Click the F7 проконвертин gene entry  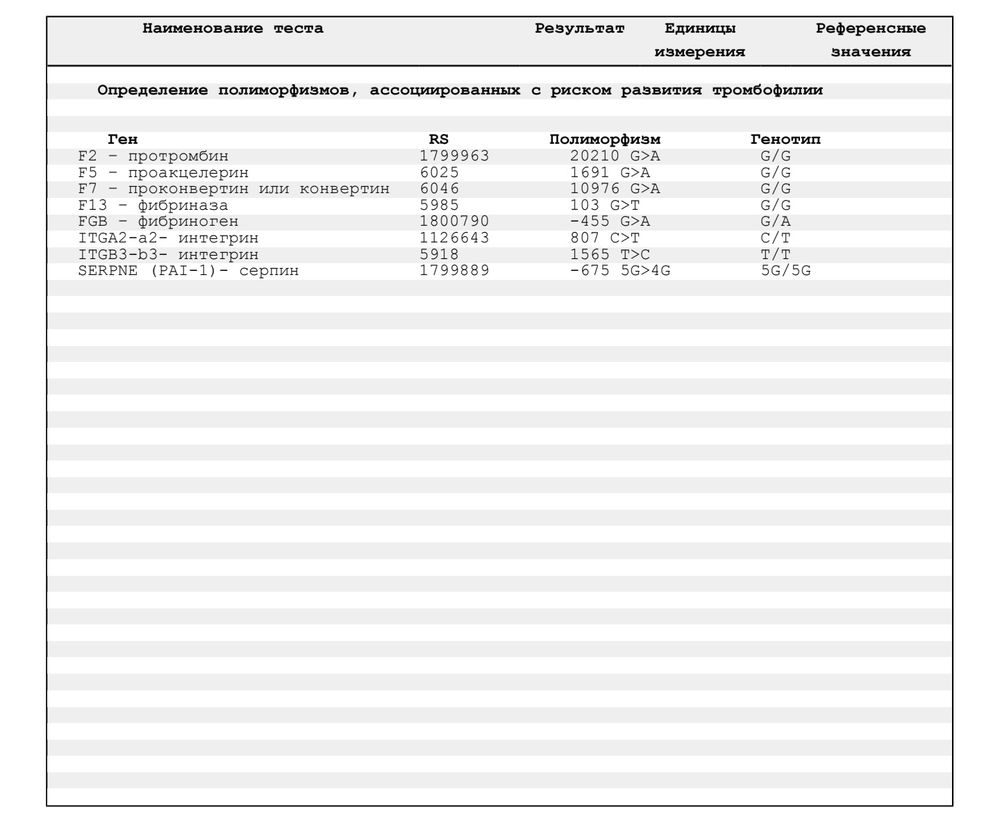233,188
